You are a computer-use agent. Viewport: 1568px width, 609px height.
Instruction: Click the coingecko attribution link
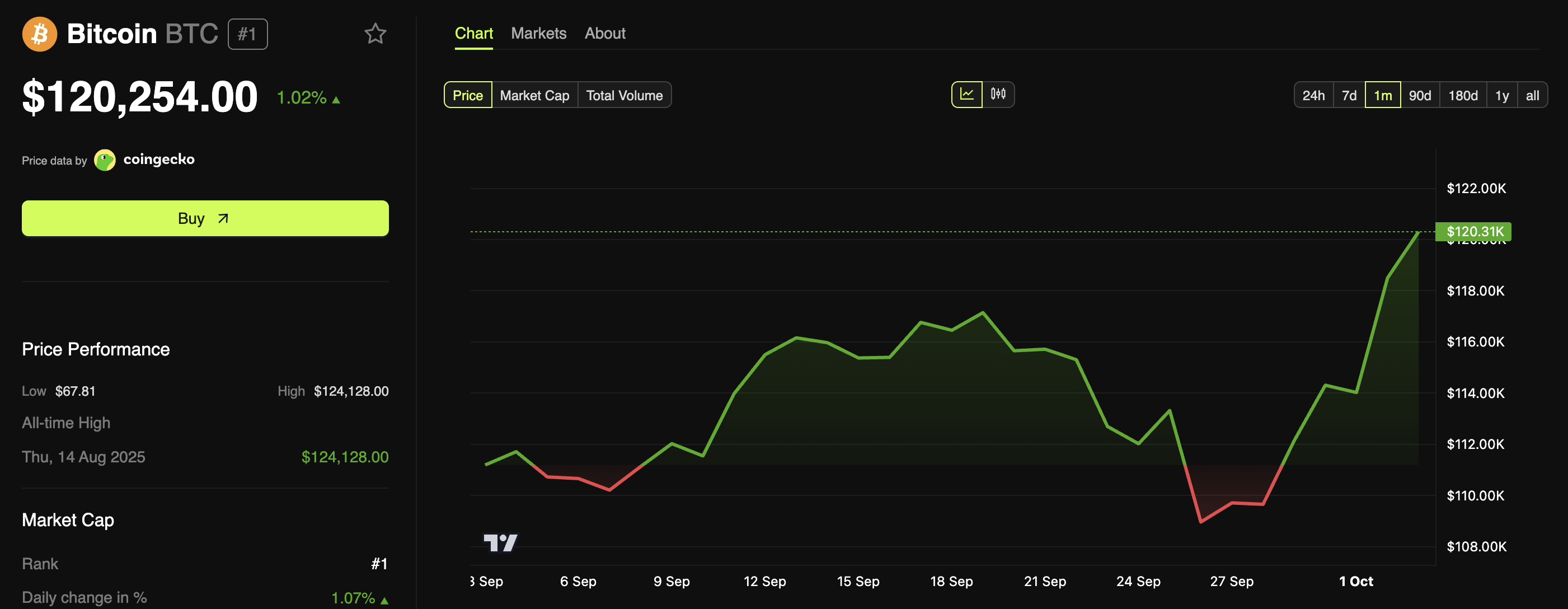tap(159, 159)
